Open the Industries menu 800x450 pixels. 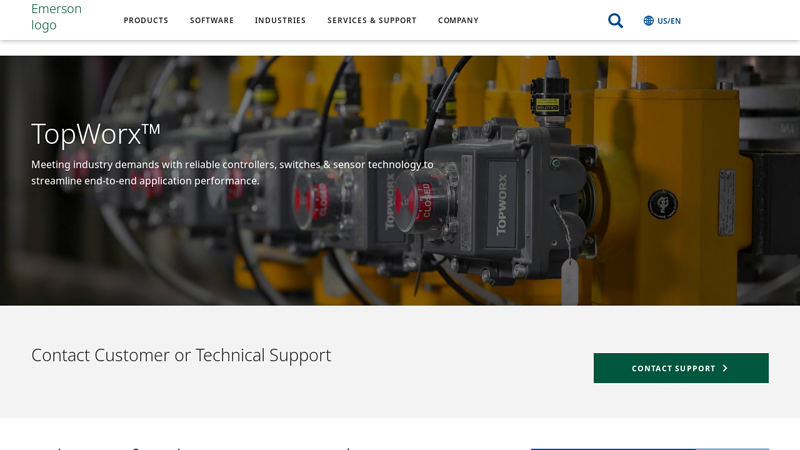coord(280,20)
